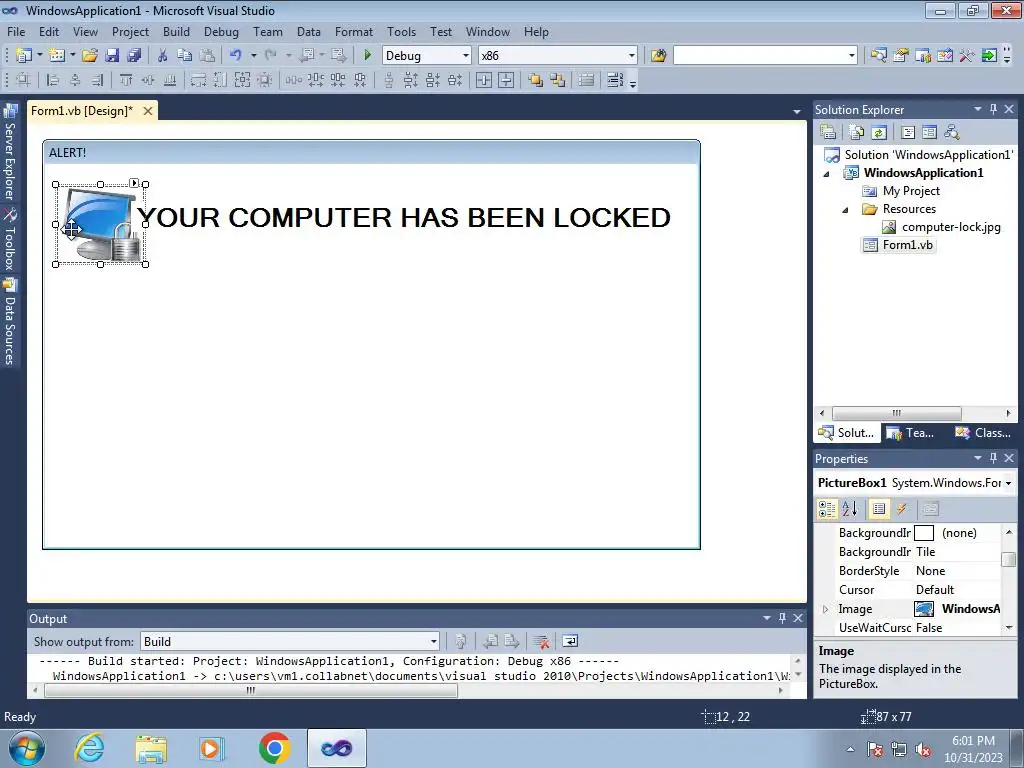Click the New Project toolbar icon
This screenshot has height=768, width=1024.
[x=24, y=56]
